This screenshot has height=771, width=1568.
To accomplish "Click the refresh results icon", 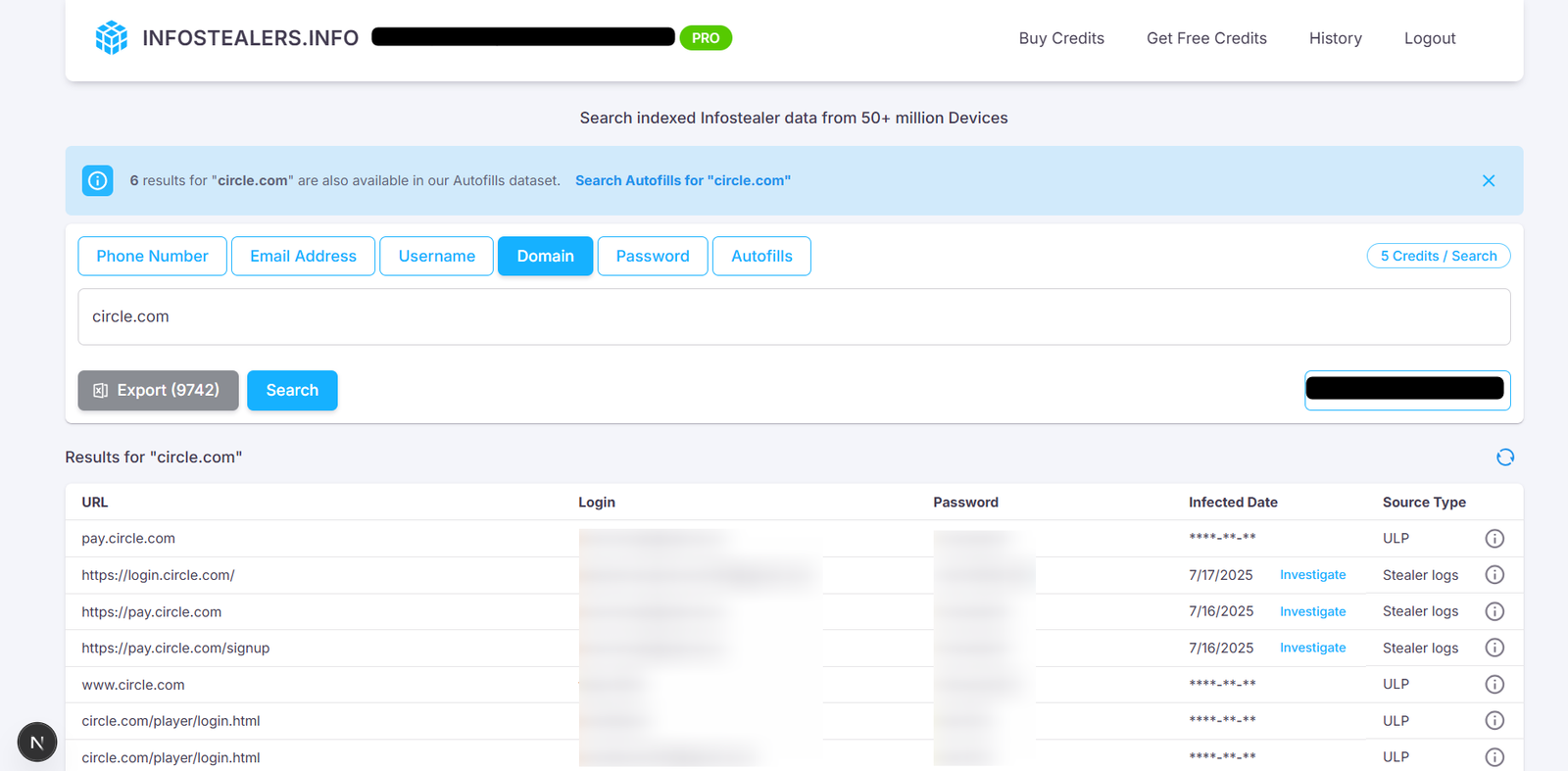I will [x=1505, y=458].
